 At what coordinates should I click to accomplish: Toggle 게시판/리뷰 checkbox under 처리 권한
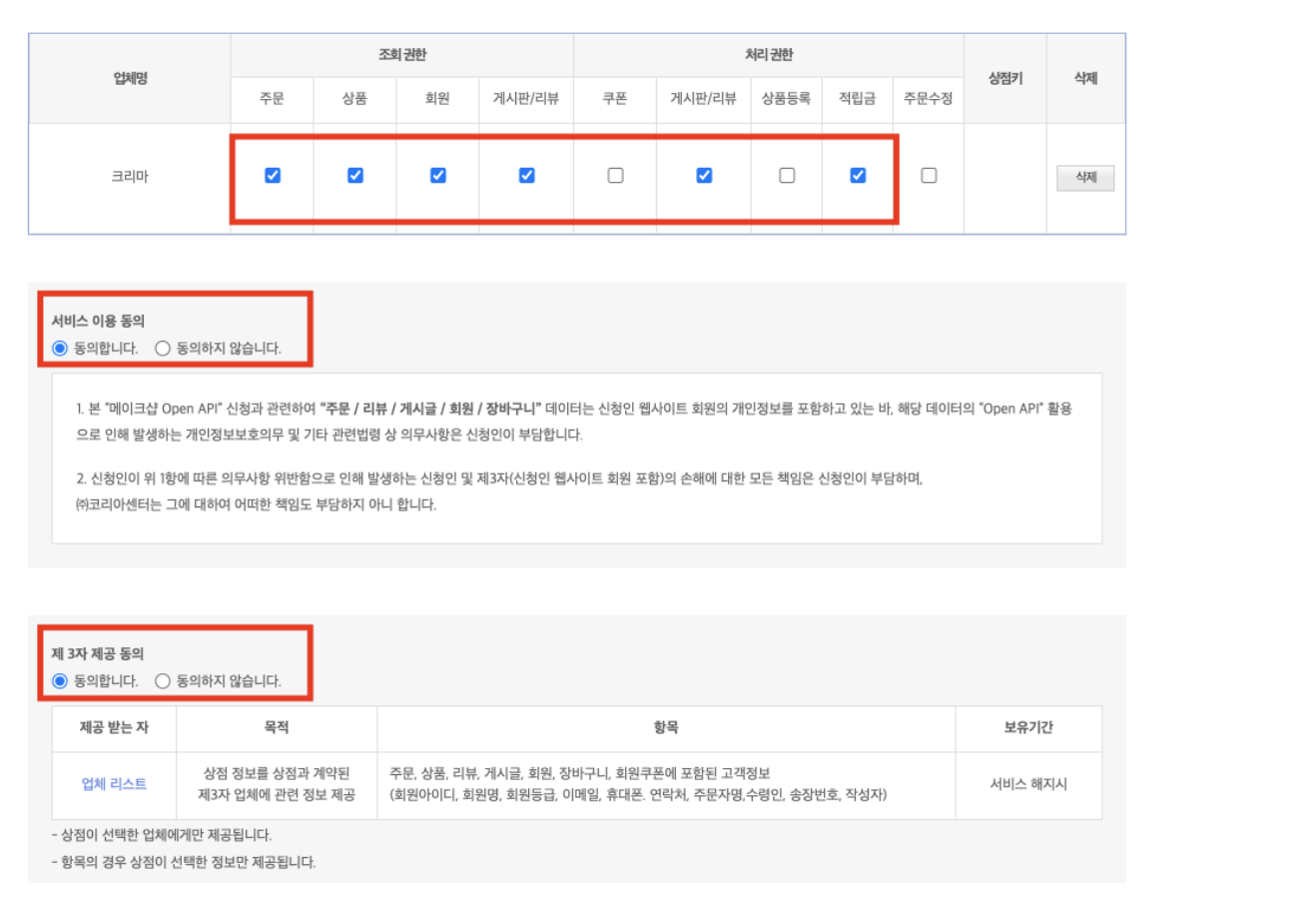[704, 176]
